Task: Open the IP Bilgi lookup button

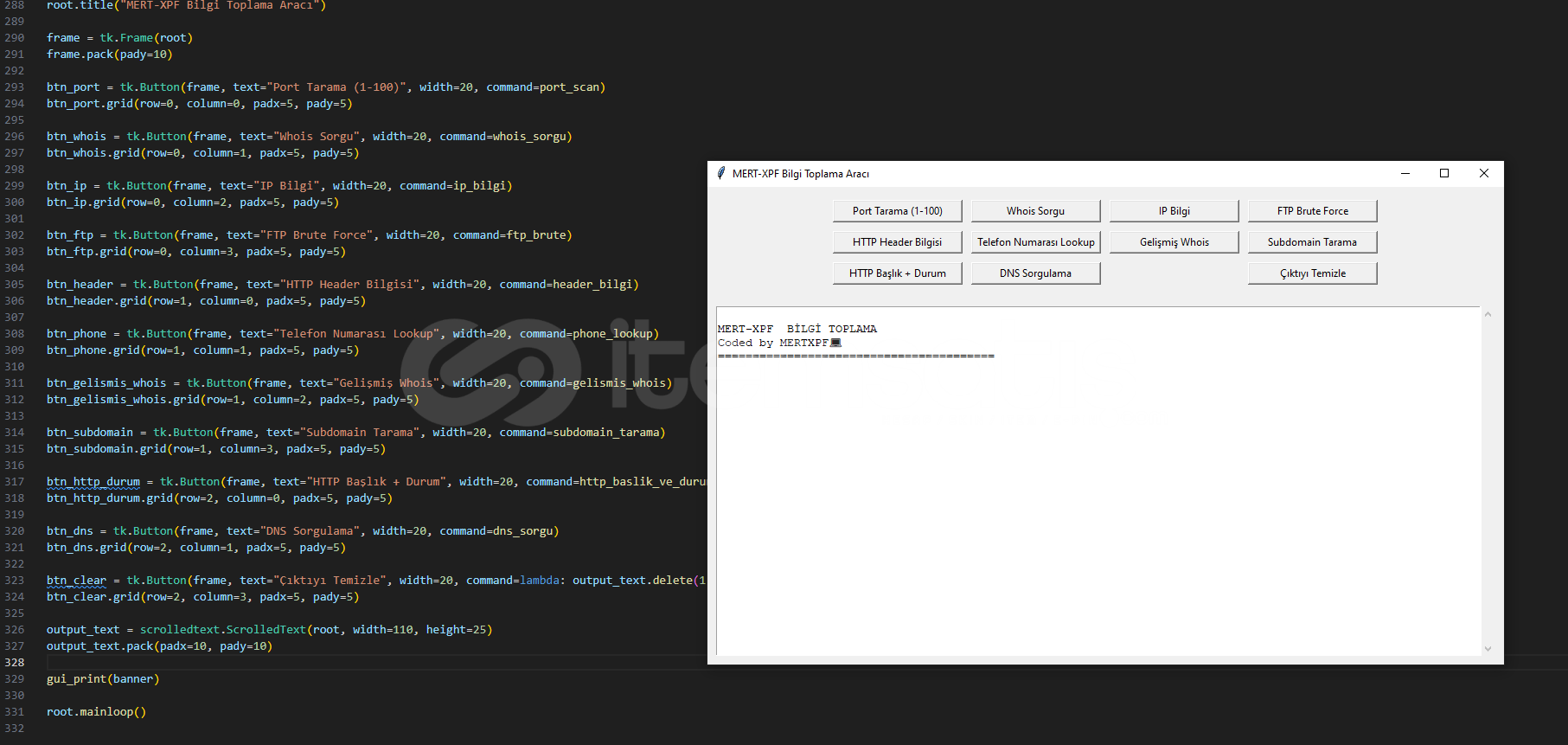Action: (x=1174, y=211)
